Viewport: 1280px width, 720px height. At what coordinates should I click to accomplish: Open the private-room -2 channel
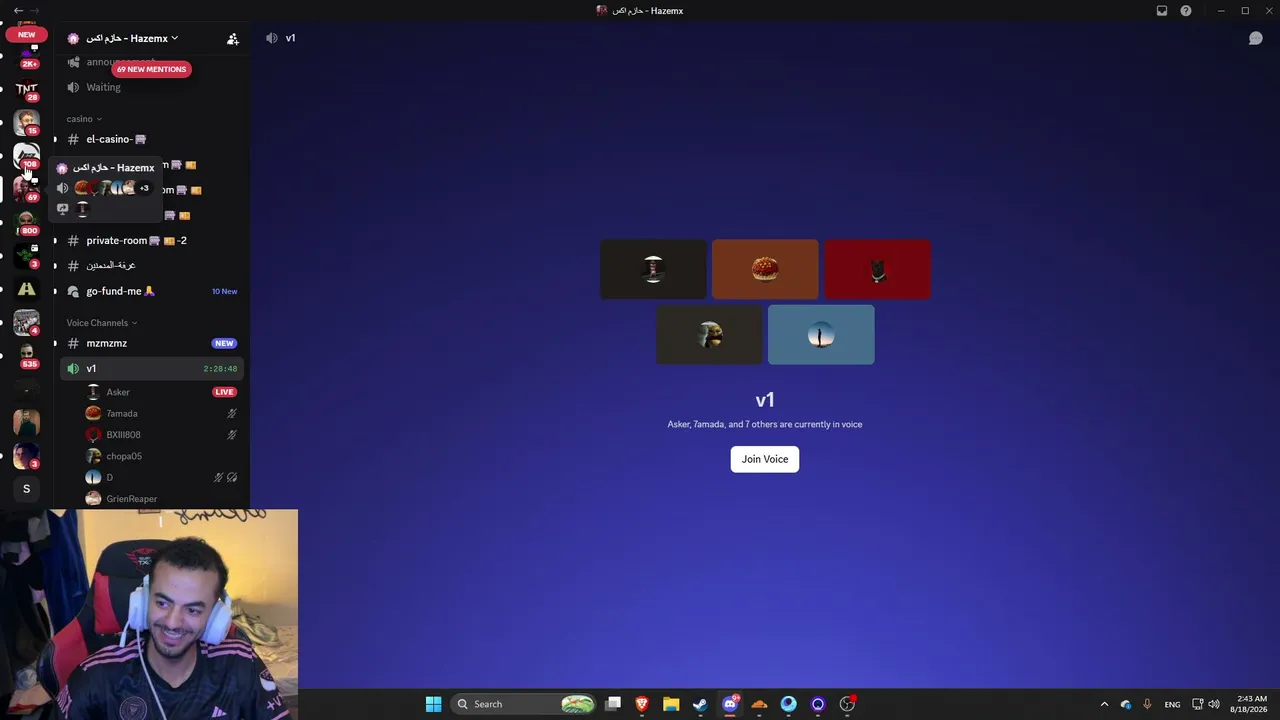[150, 240]
